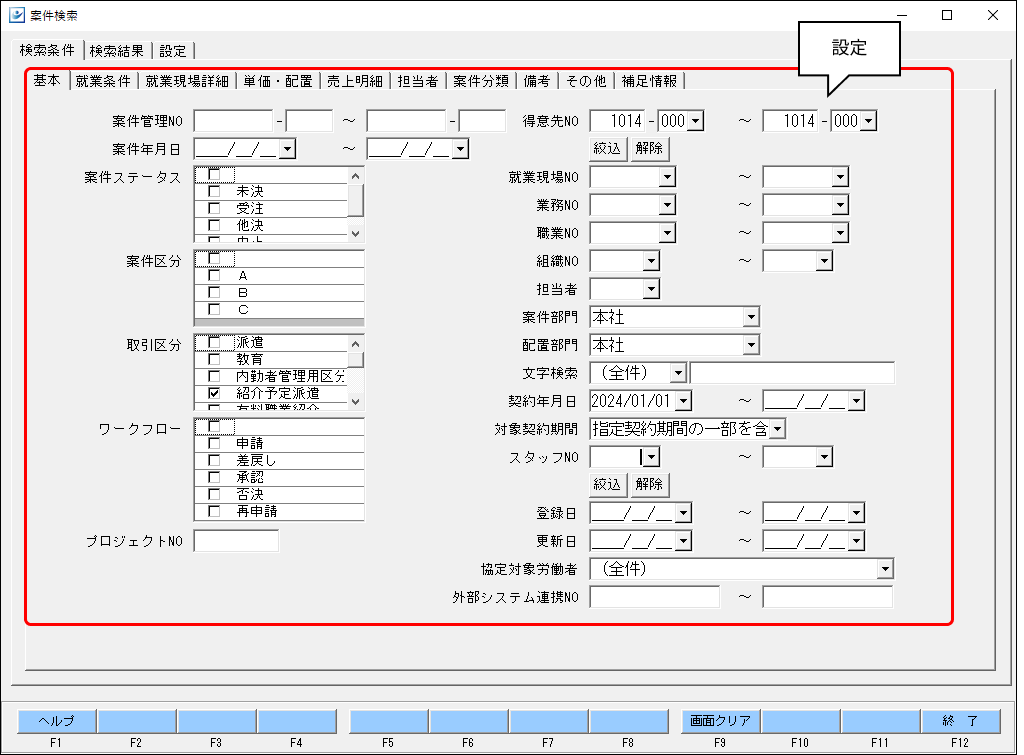
Task: Open the 対象契約期間 dropdown
Action: pos(777,429)
